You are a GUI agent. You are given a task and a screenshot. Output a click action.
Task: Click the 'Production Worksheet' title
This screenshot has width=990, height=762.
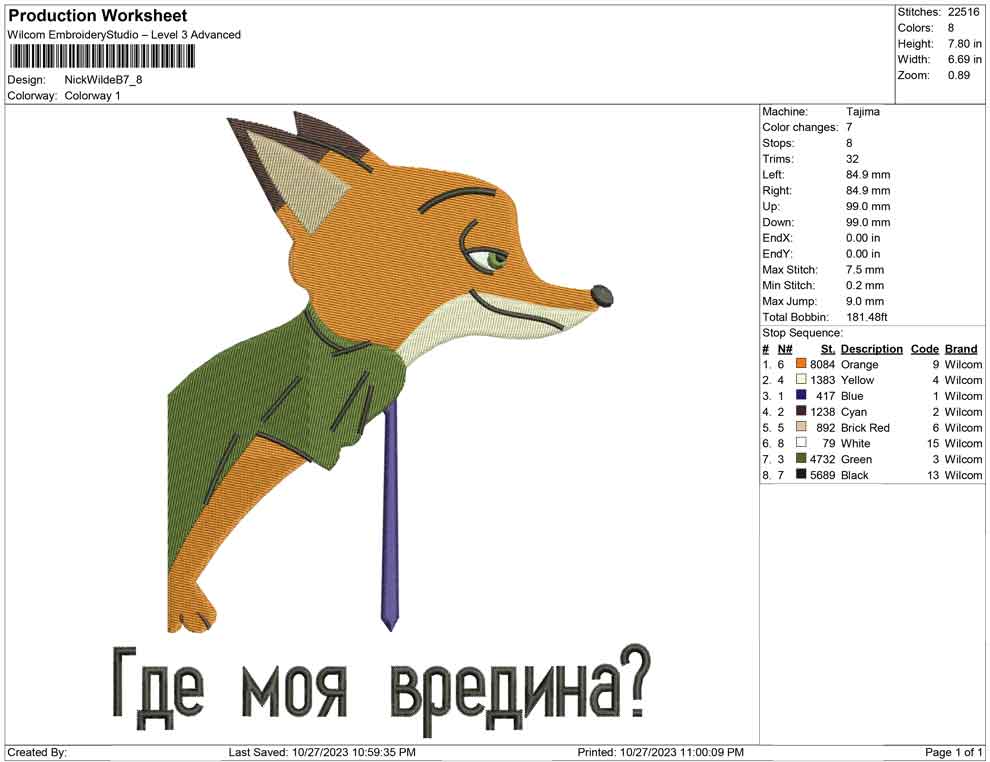(x=98, y=16)
